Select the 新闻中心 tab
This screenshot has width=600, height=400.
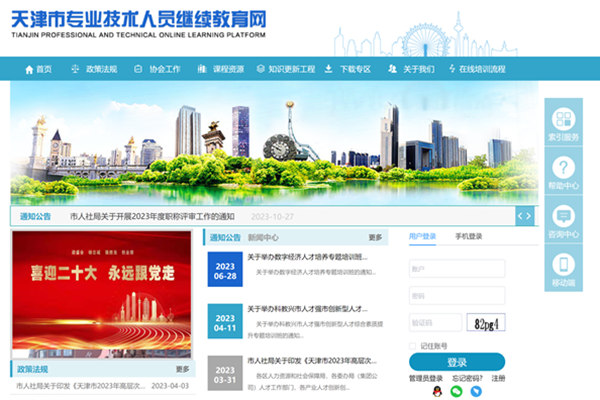[263, 238]
